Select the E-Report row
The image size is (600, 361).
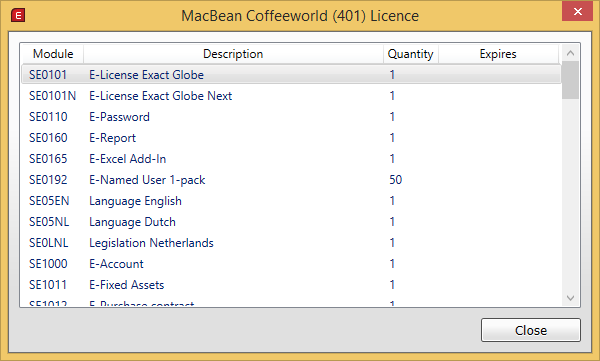[x=292, y=138]
